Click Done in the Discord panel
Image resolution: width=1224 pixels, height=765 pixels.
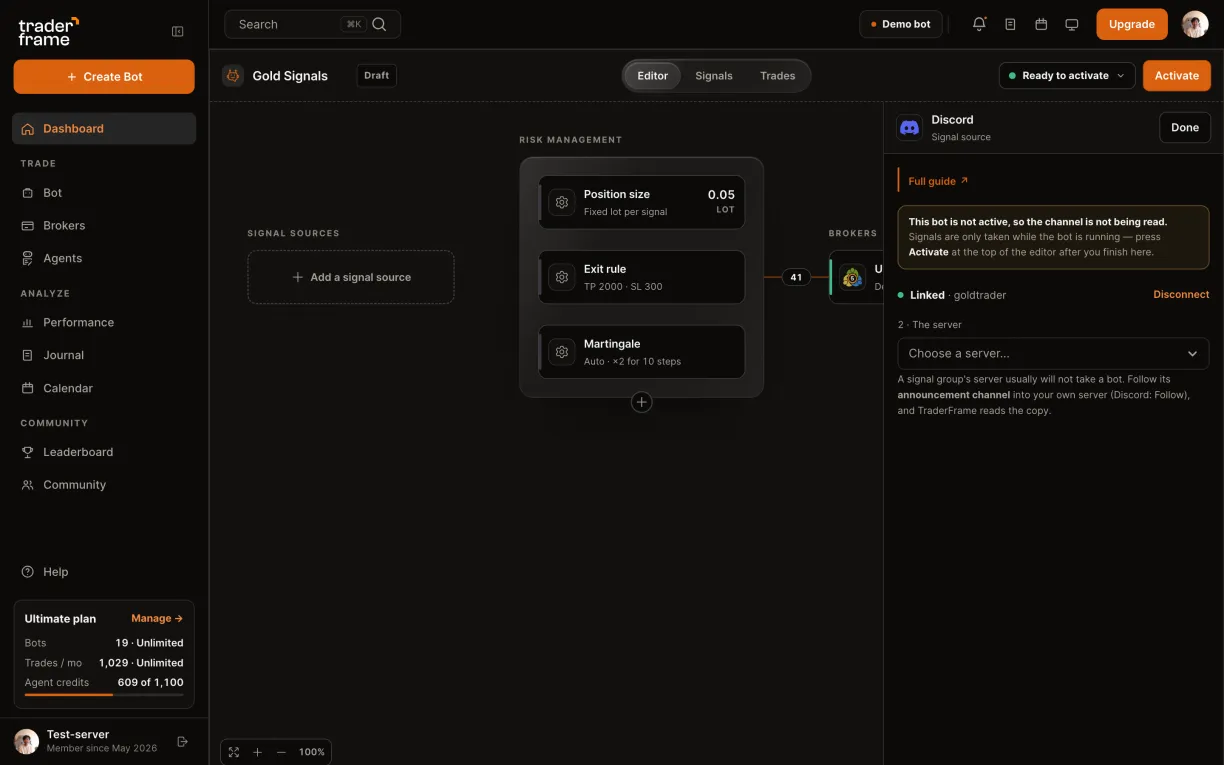[1185, 127]
